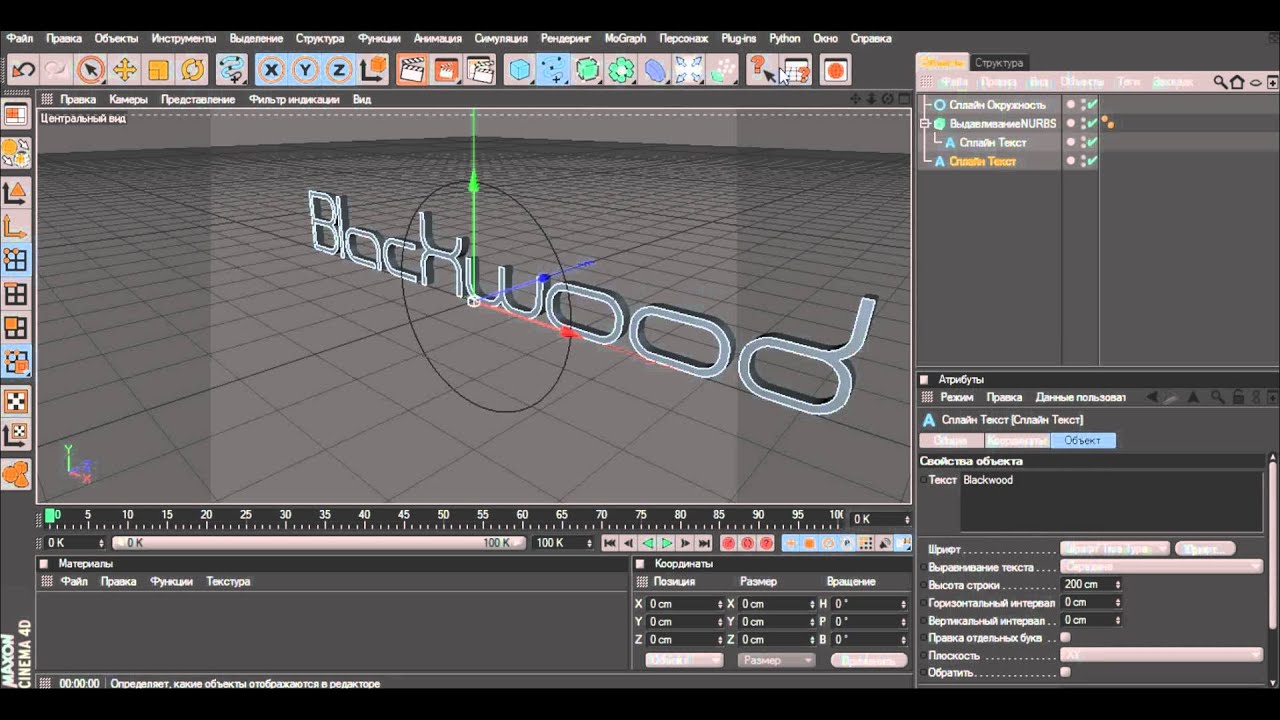Open the NURBS generators icon
This screenshot has height=720, width=1280.
587,69
